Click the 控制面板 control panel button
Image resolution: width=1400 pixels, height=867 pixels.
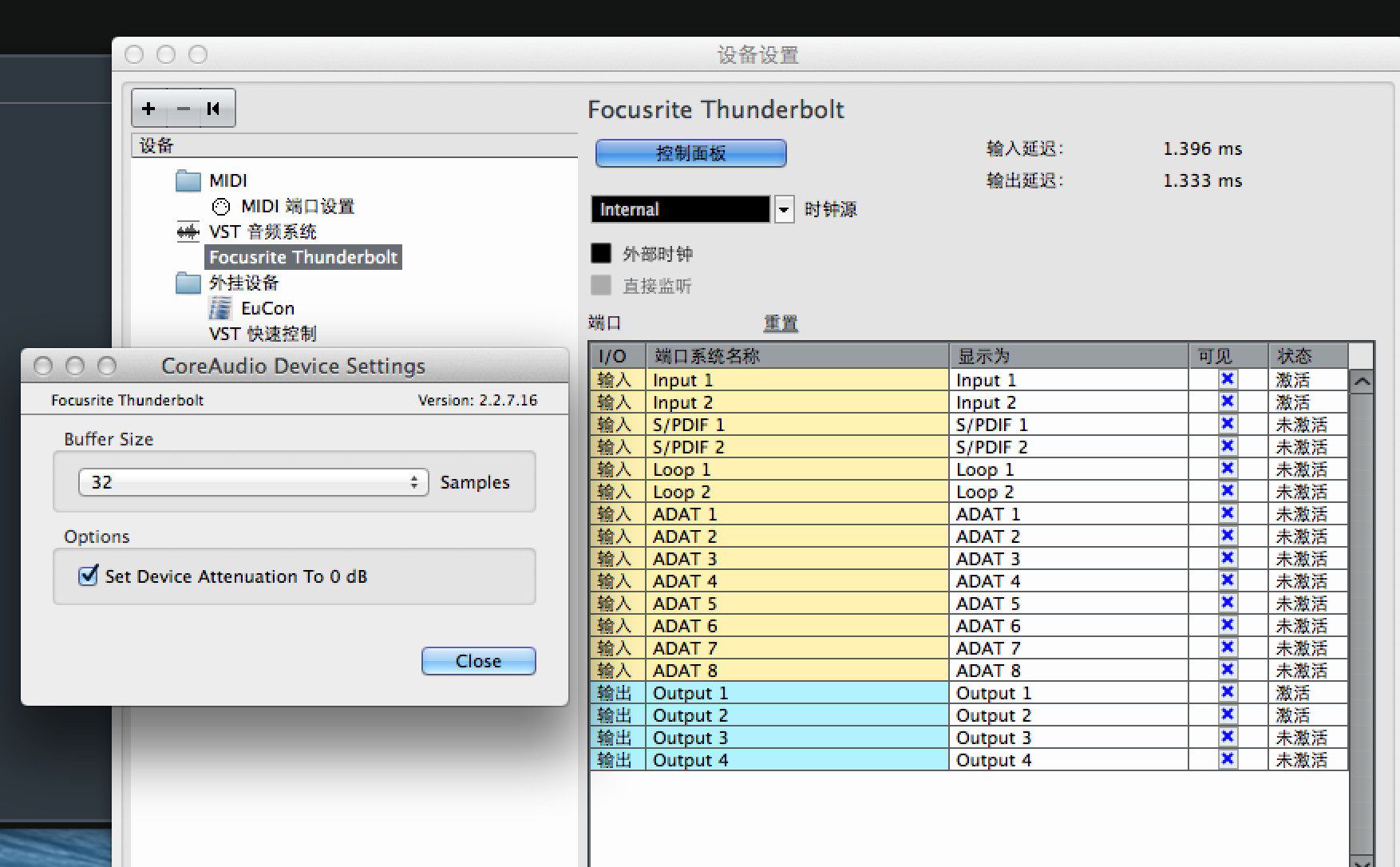pyautogui.click(x=690, y=153)
